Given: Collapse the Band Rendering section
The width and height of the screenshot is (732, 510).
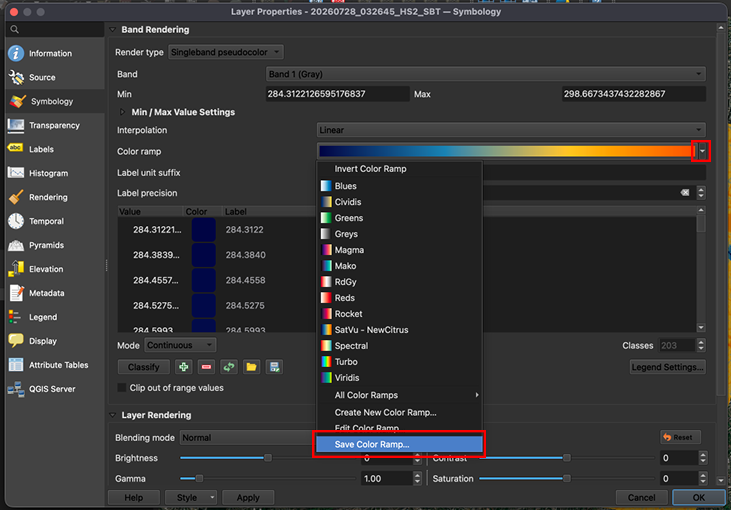Looking at the screenshot, I should point(113,29).
